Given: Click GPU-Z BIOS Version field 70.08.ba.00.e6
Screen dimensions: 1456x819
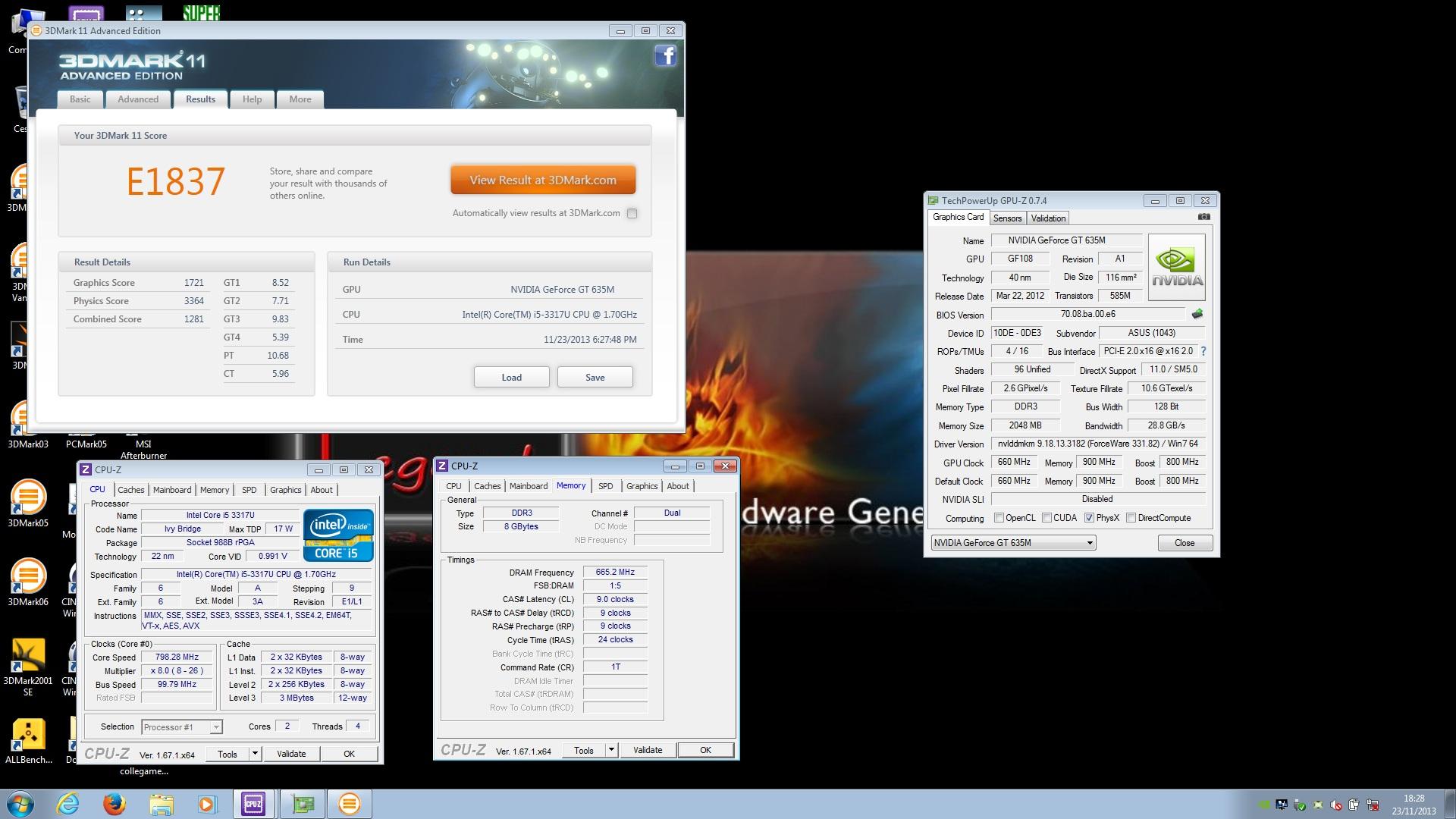Looking at the screenshot, I should tap(1087, 314).
